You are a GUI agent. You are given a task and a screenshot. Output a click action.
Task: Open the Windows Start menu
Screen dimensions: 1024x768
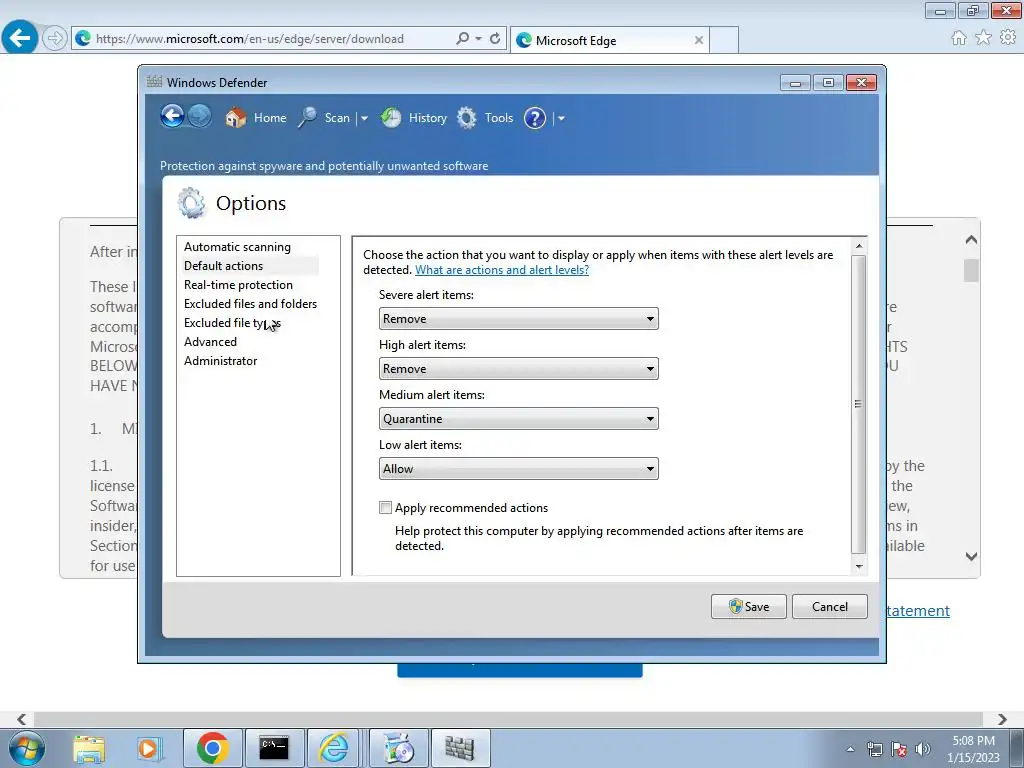tap(27, 748)
